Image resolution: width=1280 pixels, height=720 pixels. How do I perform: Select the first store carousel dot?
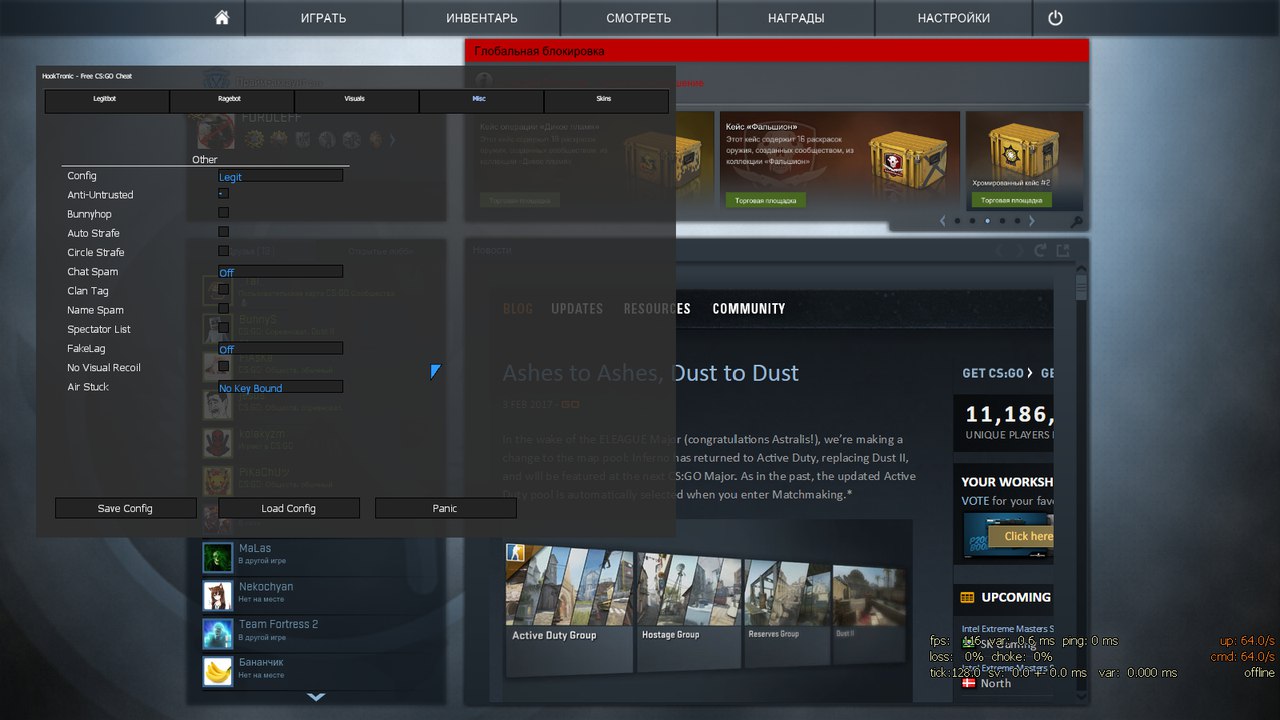click(x=957, y=221)
